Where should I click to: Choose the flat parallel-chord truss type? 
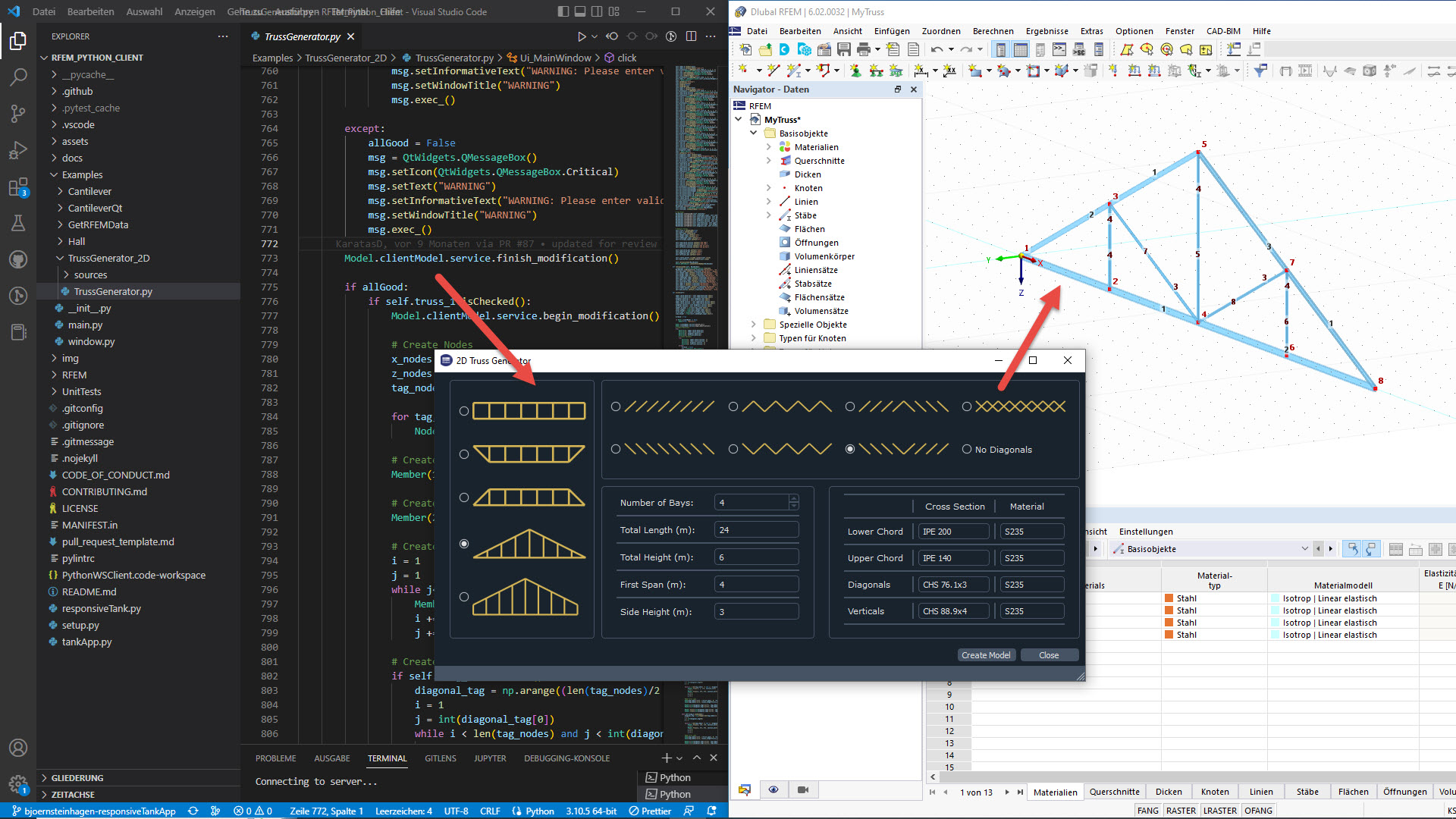point(464,412)
